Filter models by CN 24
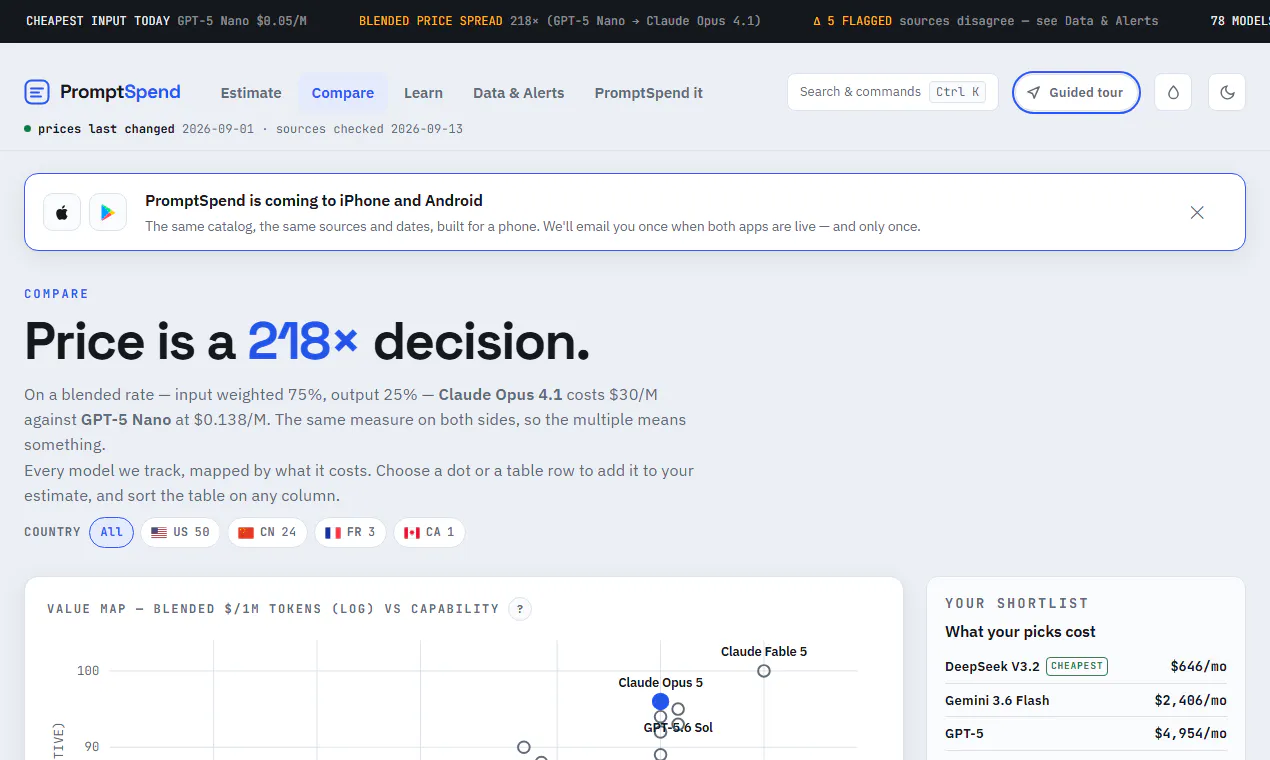The height and width of the screenshot is (760, 1270). point(267,532)
